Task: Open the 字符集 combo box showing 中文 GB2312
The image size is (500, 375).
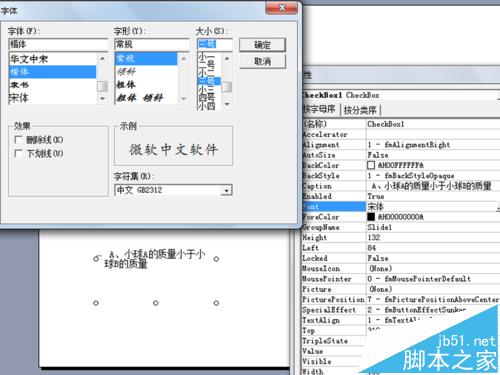Action: click(x=173, y=190)
